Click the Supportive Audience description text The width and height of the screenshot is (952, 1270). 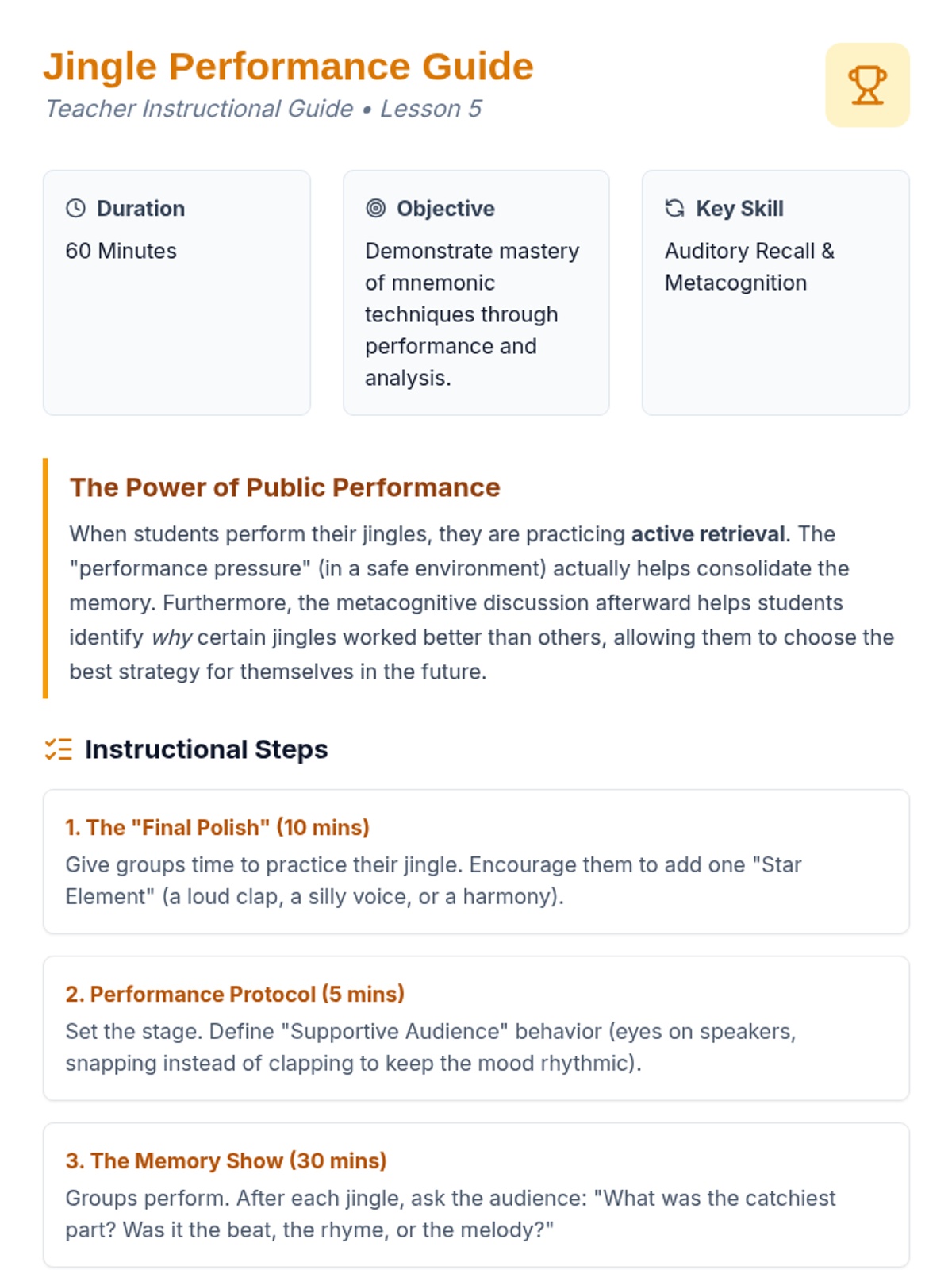click(431, 1047)
